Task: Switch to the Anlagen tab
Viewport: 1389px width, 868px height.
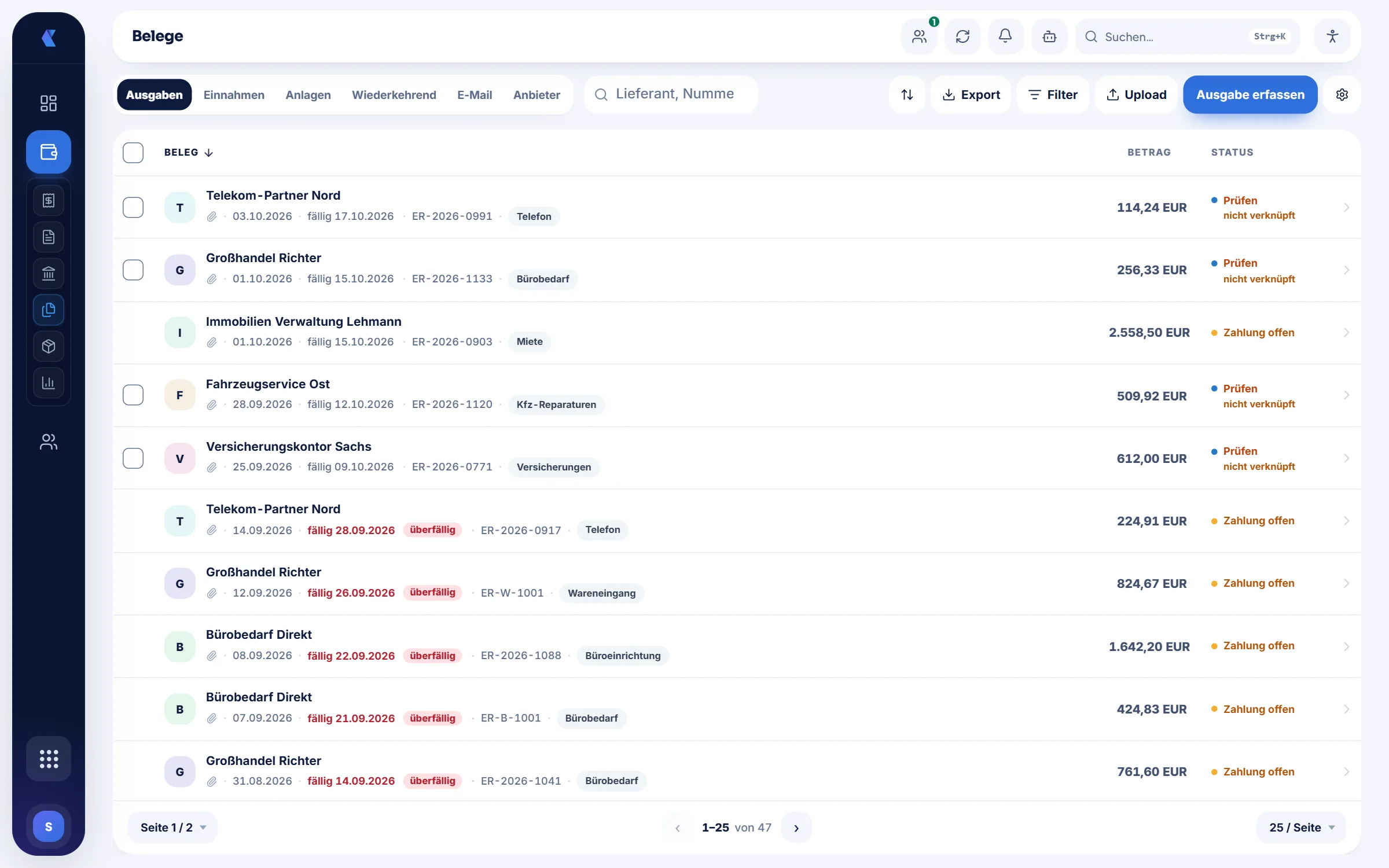Action: (x=308, y=95)
